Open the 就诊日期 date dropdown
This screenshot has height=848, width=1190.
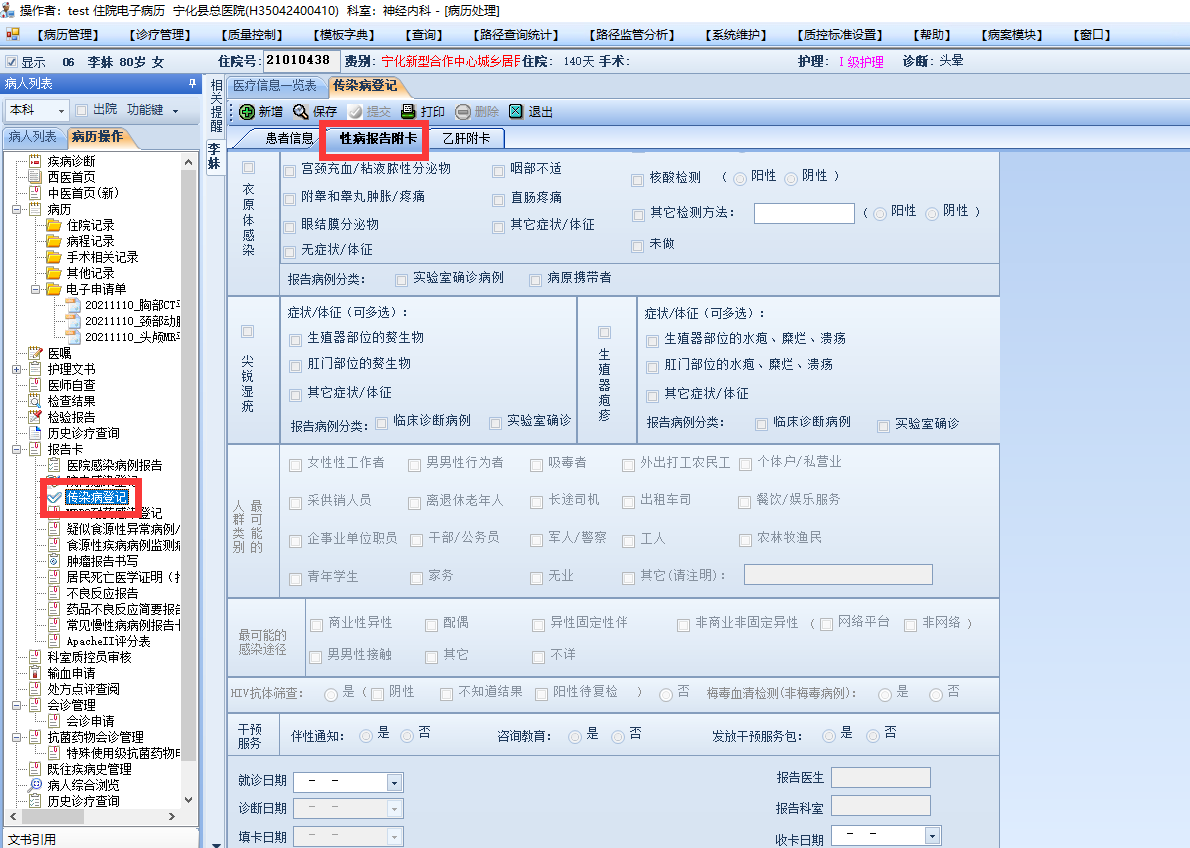pos(394,783)
